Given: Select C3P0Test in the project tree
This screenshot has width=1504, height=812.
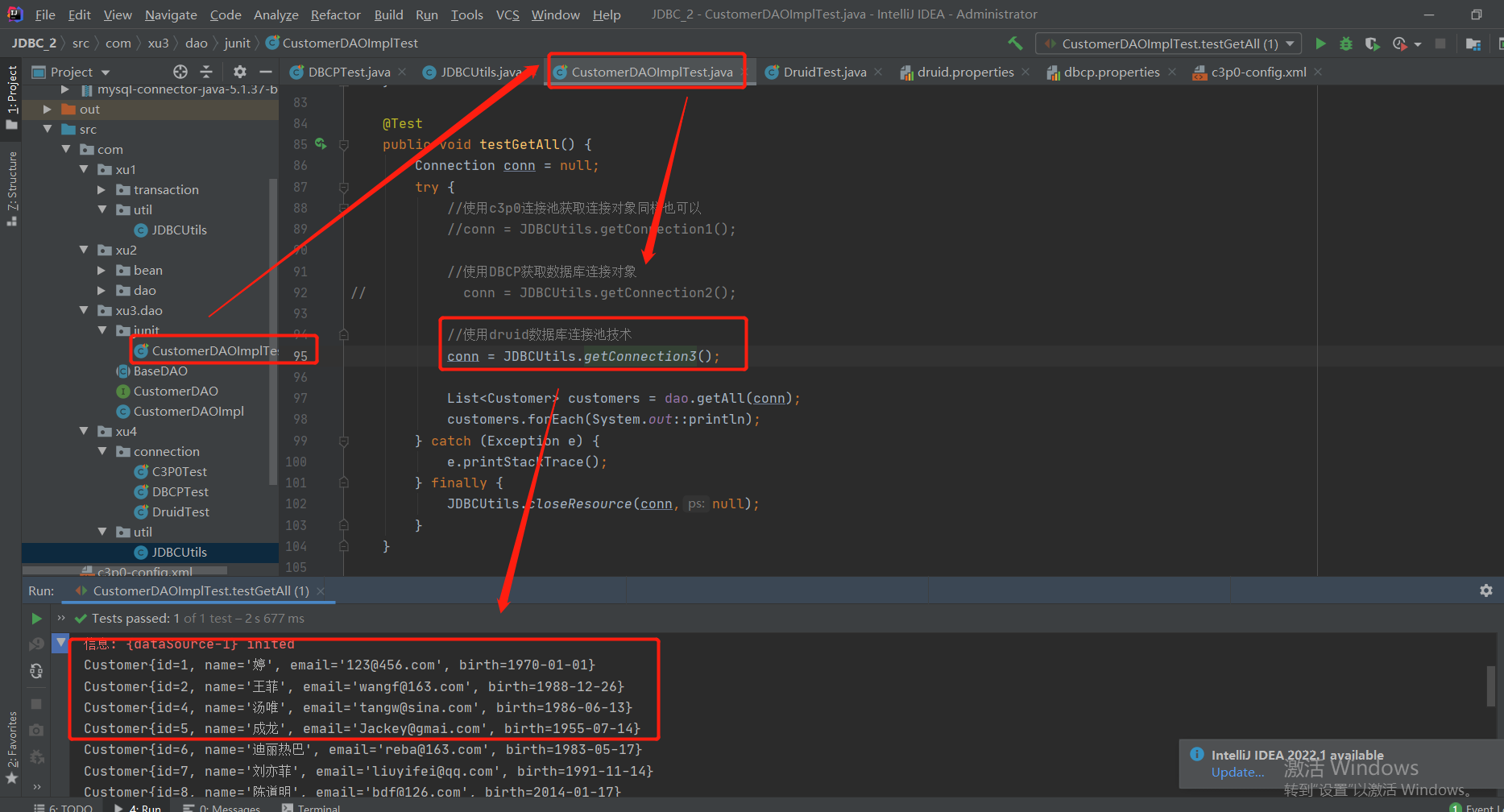Looking at the screenshot, I should tap(180, 471).
